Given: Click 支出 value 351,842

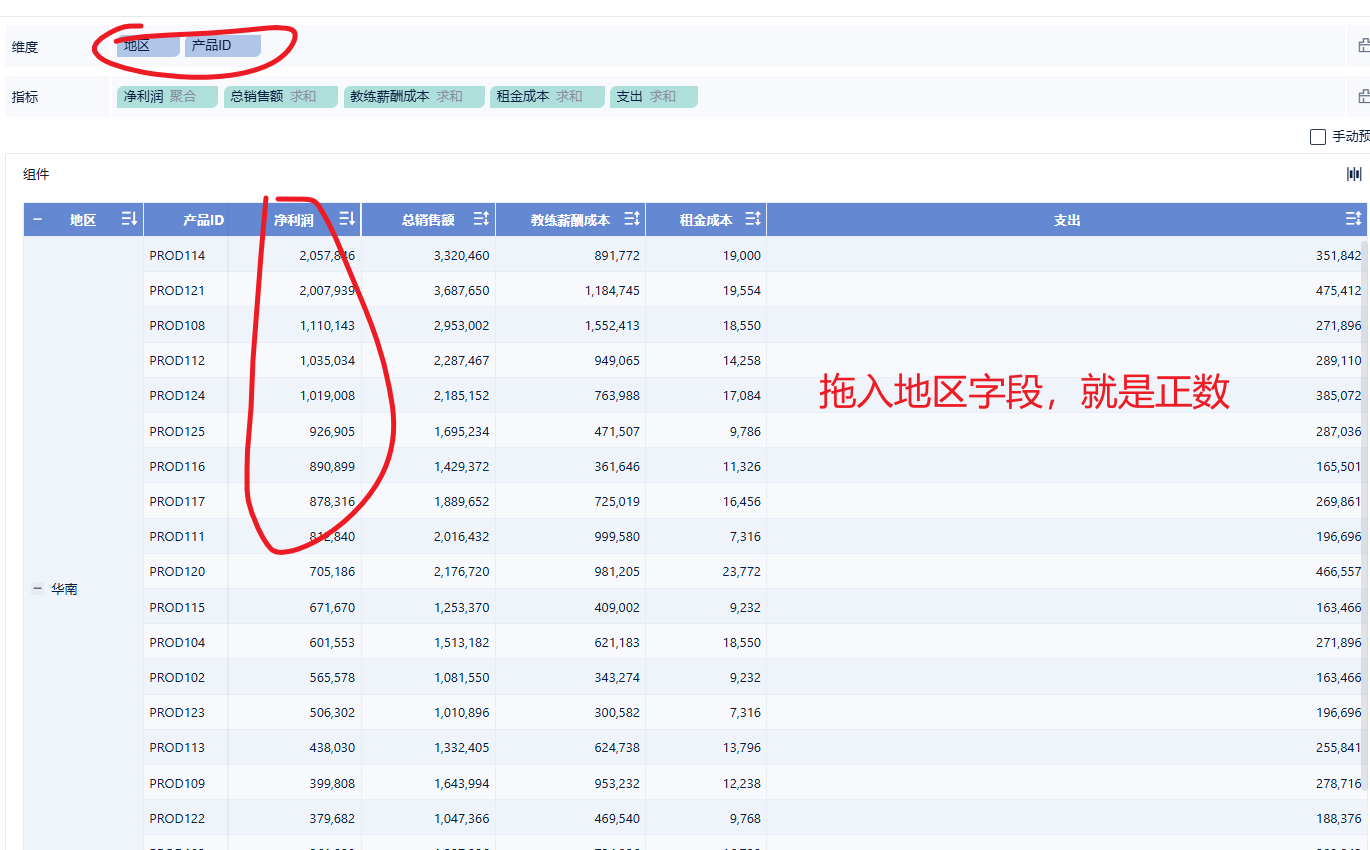Looking at the screenshot, I should coord(1339,255).
